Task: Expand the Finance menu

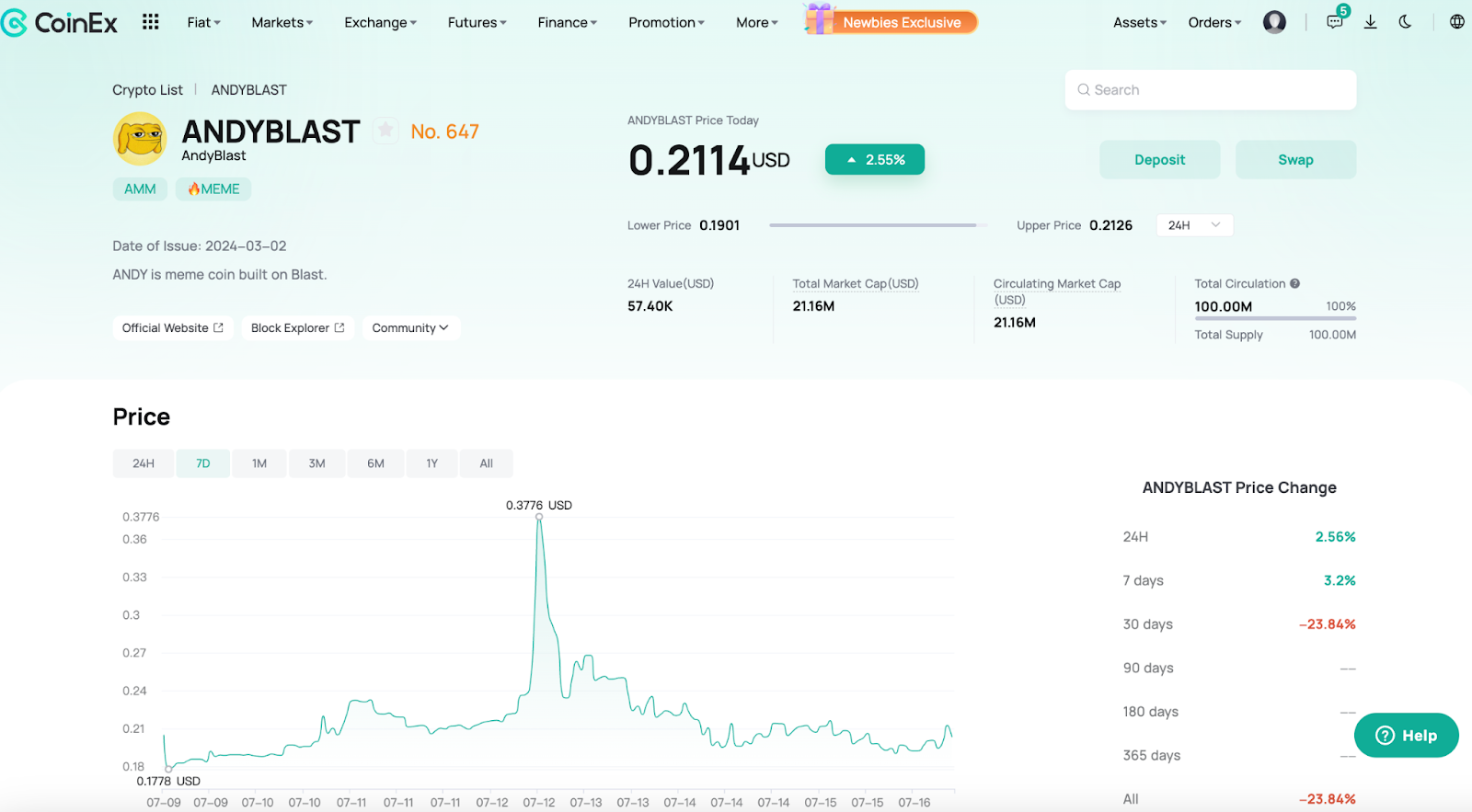Action: pyautogui.click(x=567, y=22)
